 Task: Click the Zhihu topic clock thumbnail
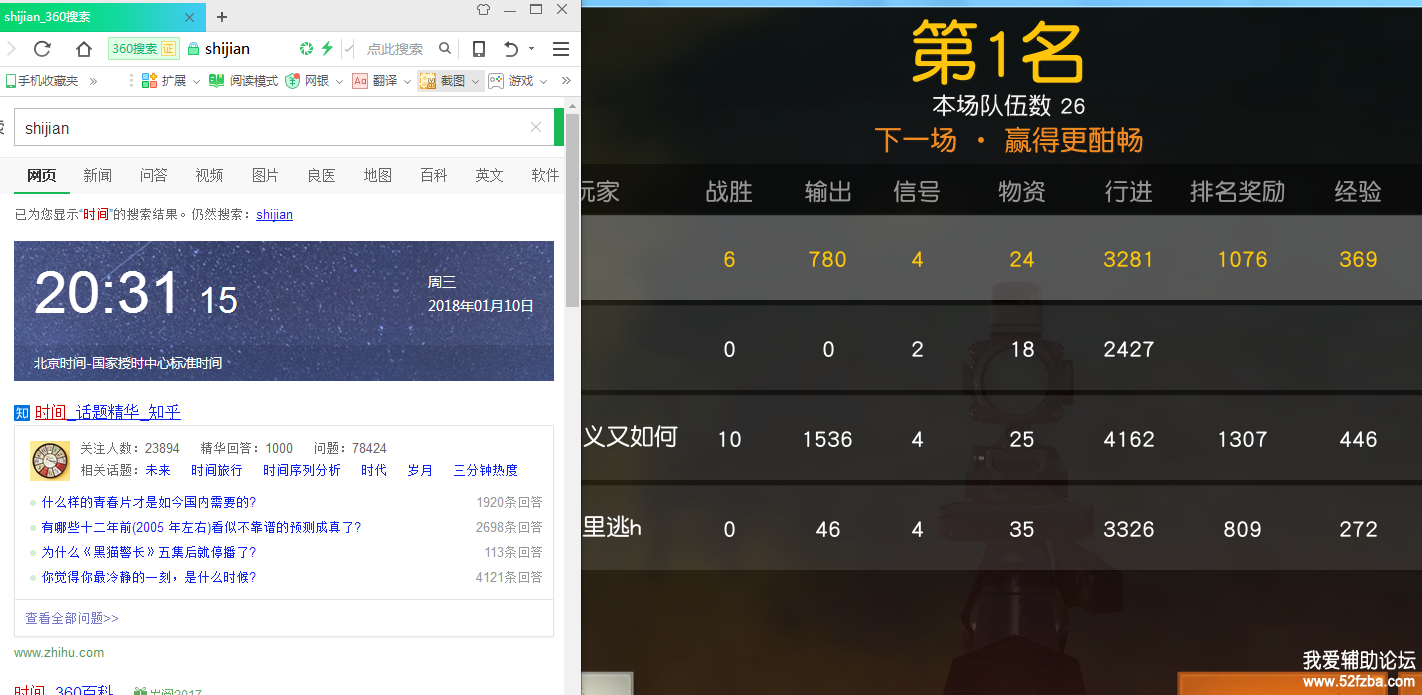[x=50, y=460]
